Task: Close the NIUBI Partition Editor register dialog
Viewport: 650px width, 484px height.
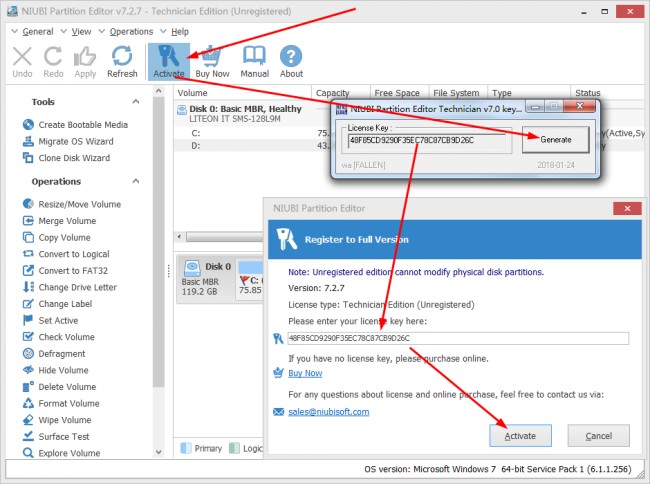Action: point(627,208)
